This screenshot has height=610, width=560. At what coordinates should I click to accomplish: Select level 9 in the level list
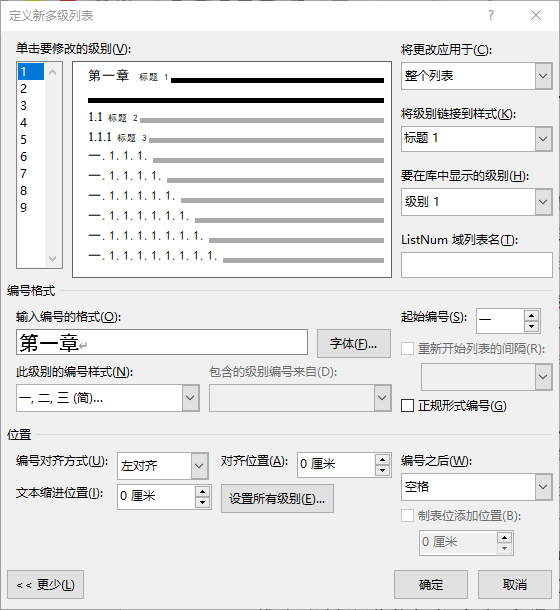(x=31, y=208)
